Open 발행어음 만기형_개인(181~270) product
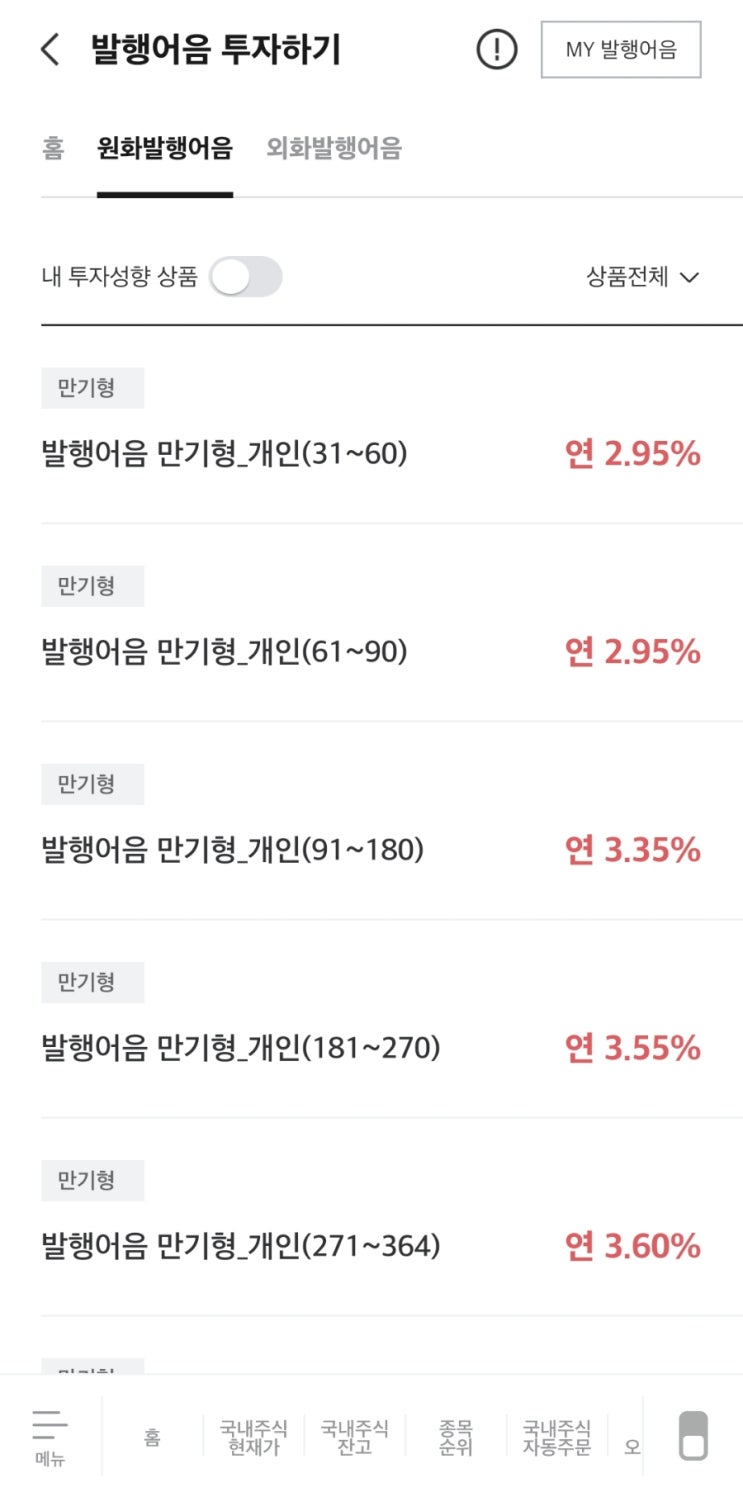 pyautogui.click(x=371, y=1028)
